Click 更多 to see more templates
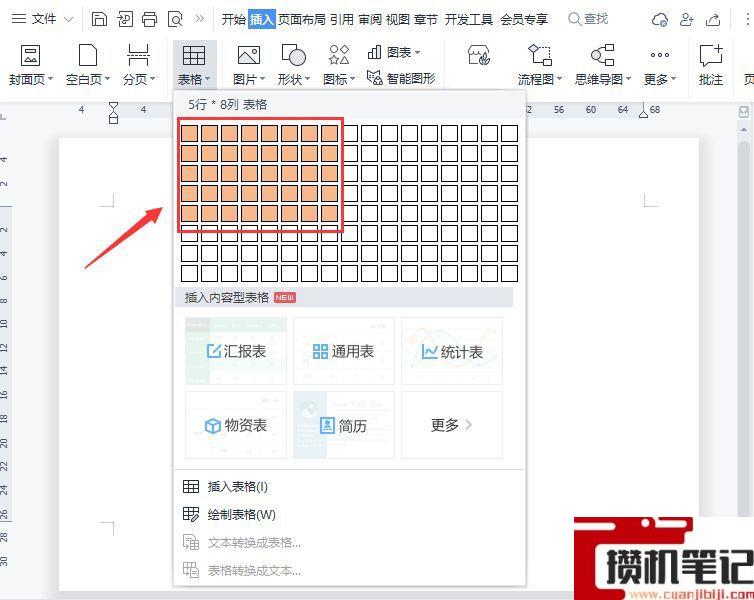Image resolution: width=754 pixels, height=600 pixels. [452, 425]
